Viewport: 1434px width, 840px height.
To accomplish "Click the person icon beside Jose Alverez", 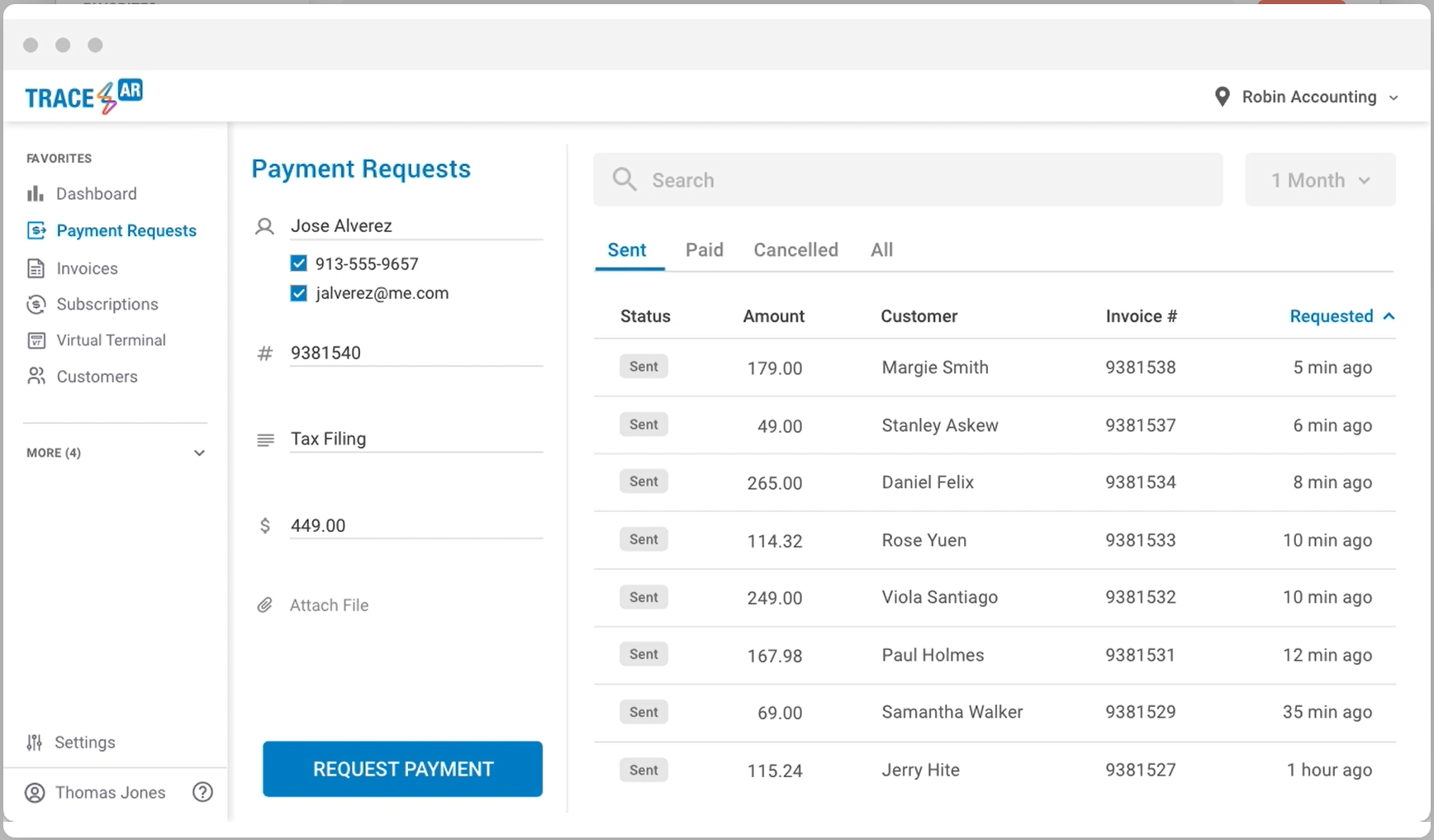I will click(264, 226).
